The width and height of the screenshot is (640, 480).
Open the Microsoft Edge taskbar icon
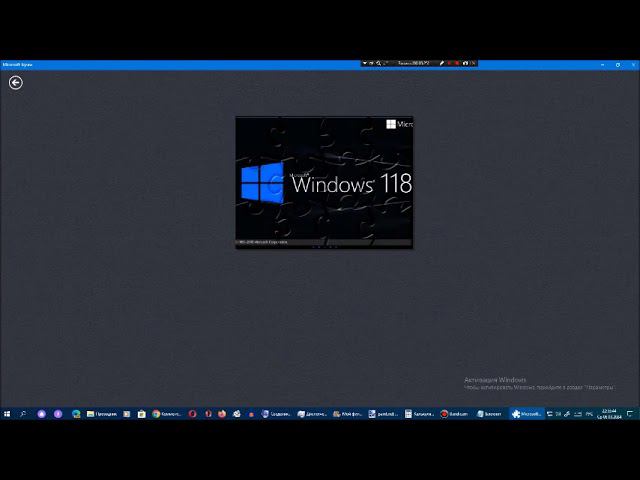tap(76, 414)
